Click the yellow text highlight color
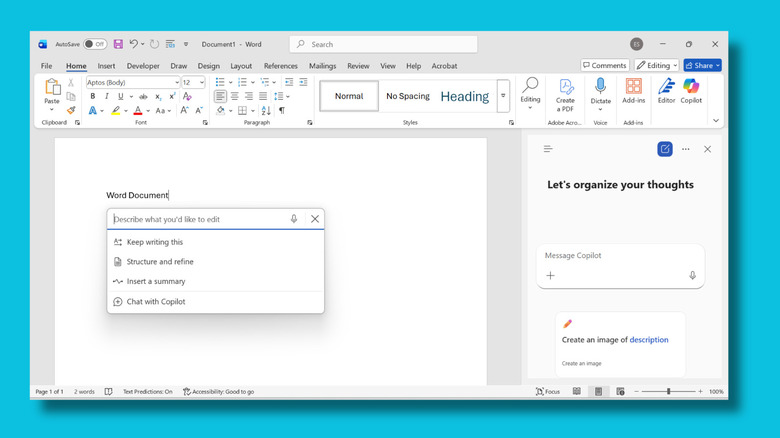This screenshot has height=438, width=780. 115,110
